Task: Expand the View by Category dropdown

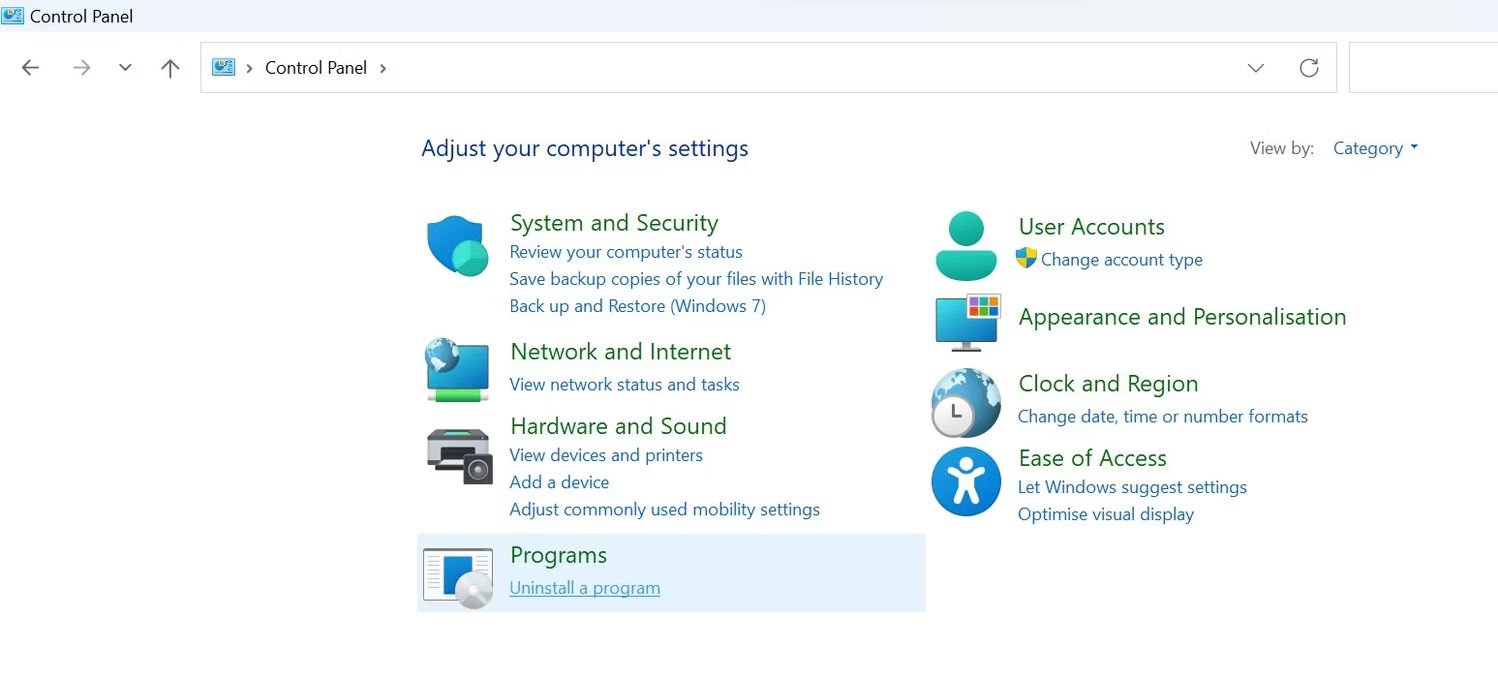Action: (1376, 148)
